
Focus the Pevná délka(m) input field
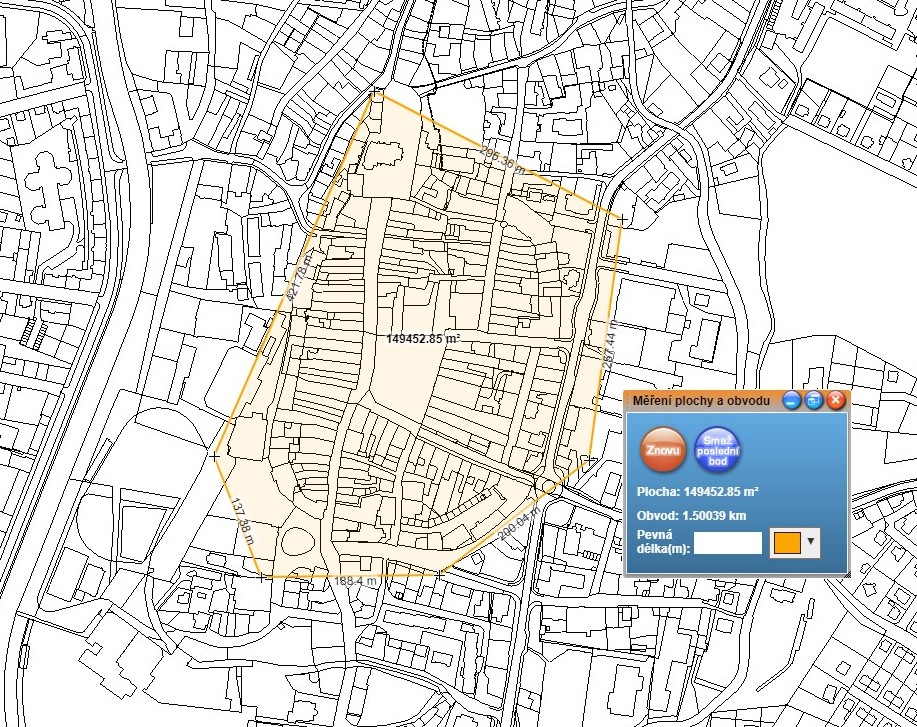pos(728,543)
